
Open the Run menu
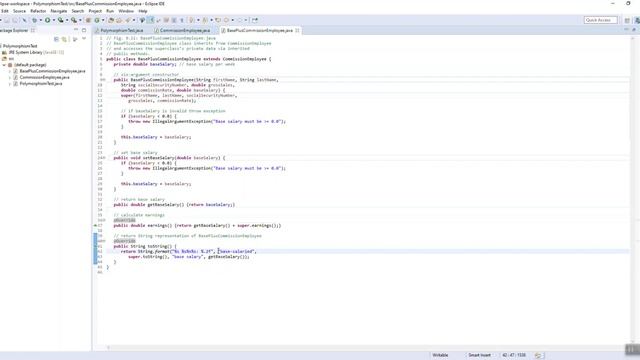coord(110,11)
